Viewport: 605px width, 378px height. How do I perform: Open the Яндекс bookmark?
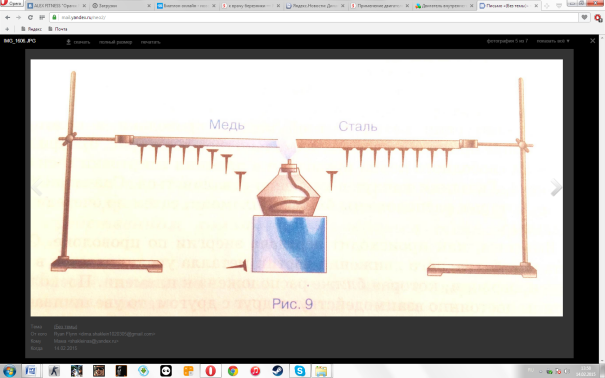(31, 29)
